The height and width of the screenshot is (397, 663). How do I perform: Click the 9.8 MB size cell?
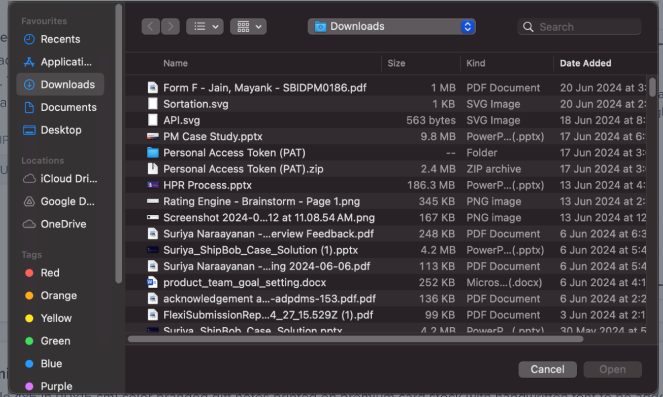pyautogui.click(x=438, y=137)
